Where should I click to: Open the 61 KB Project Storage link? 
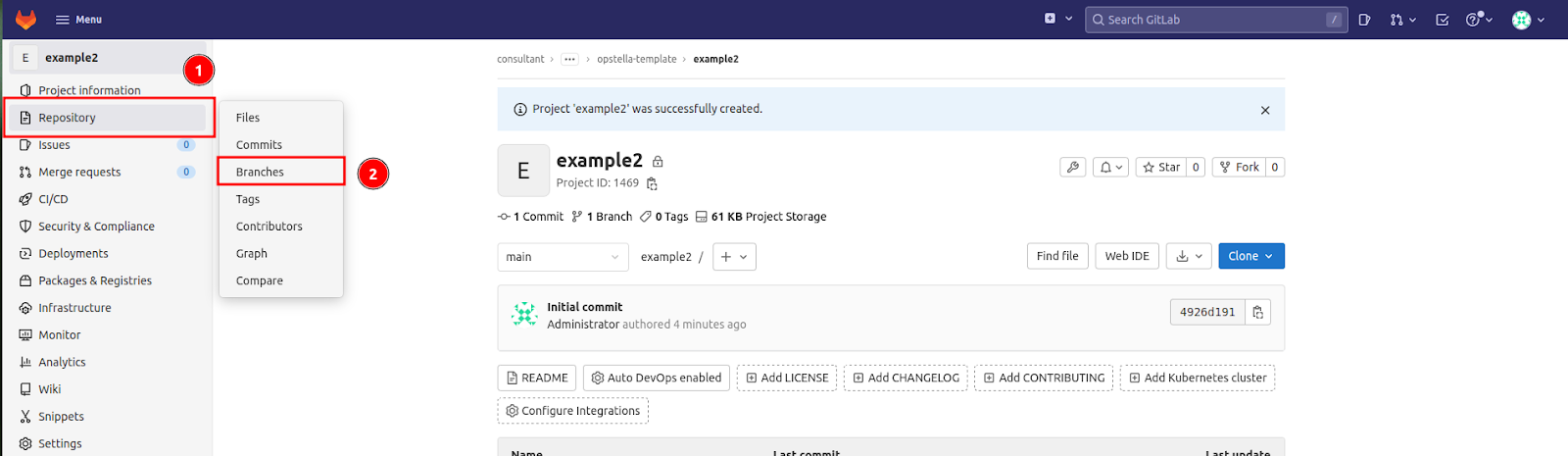pyautogui.click(x=761, y=217)
